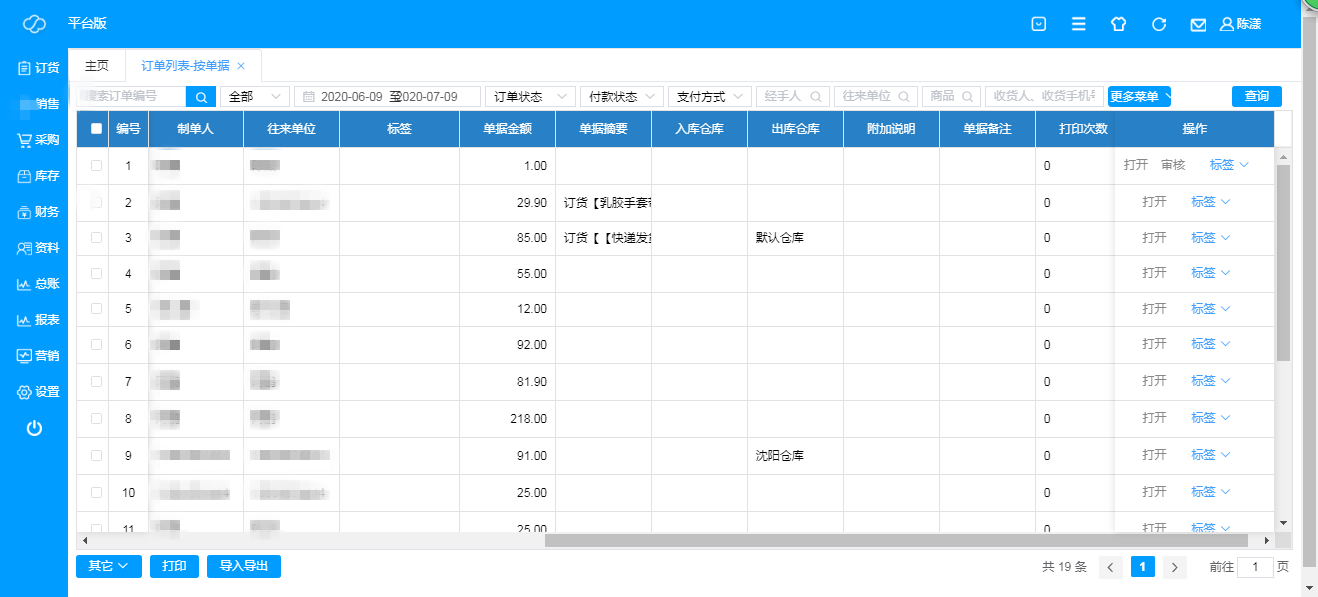Open the 总账 ledger module

[x=38, y=284]
